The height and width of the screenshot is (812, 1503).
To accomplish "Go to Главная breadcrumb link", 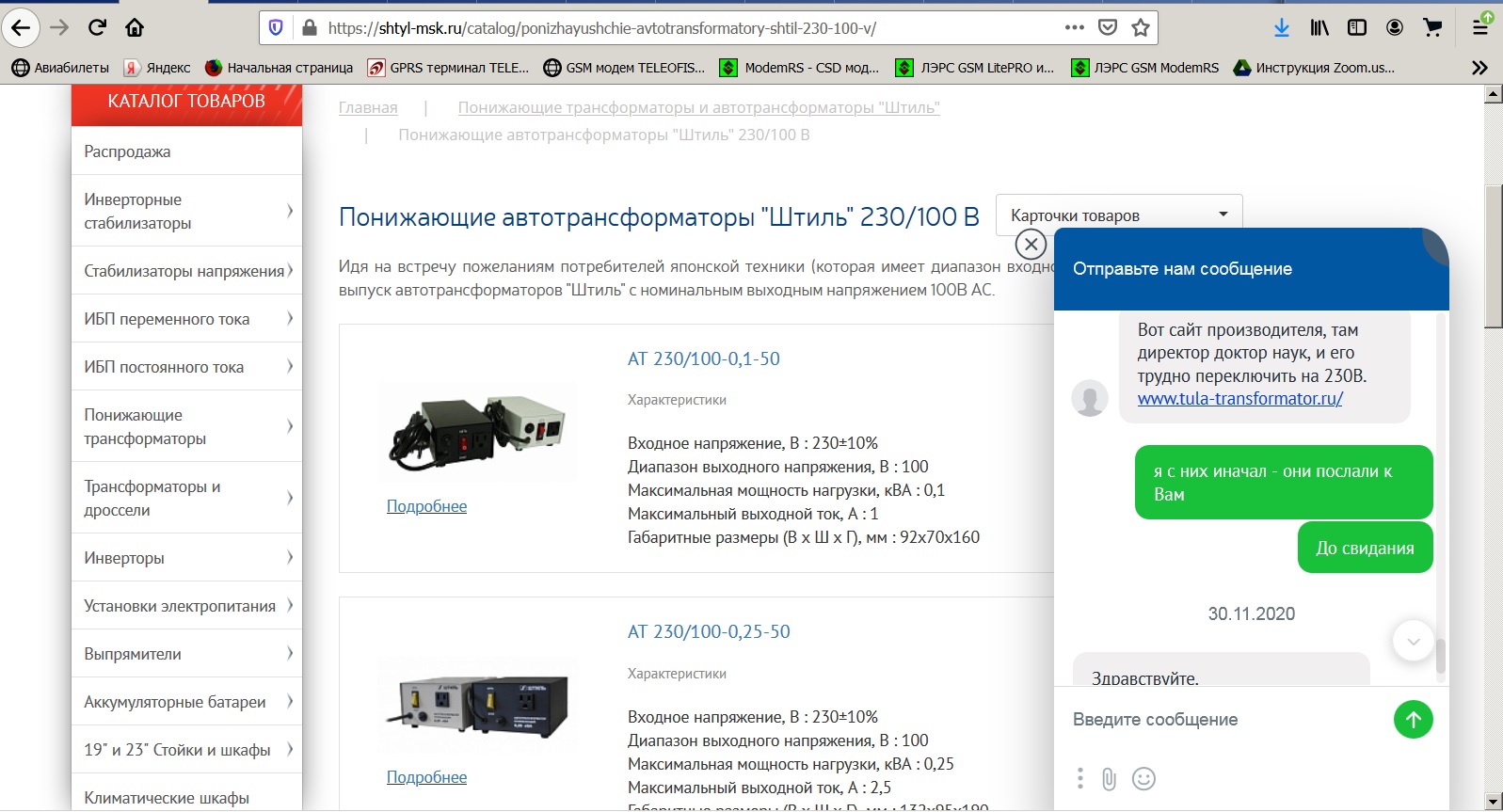I will pyautogui.click(x=368, y=107).
